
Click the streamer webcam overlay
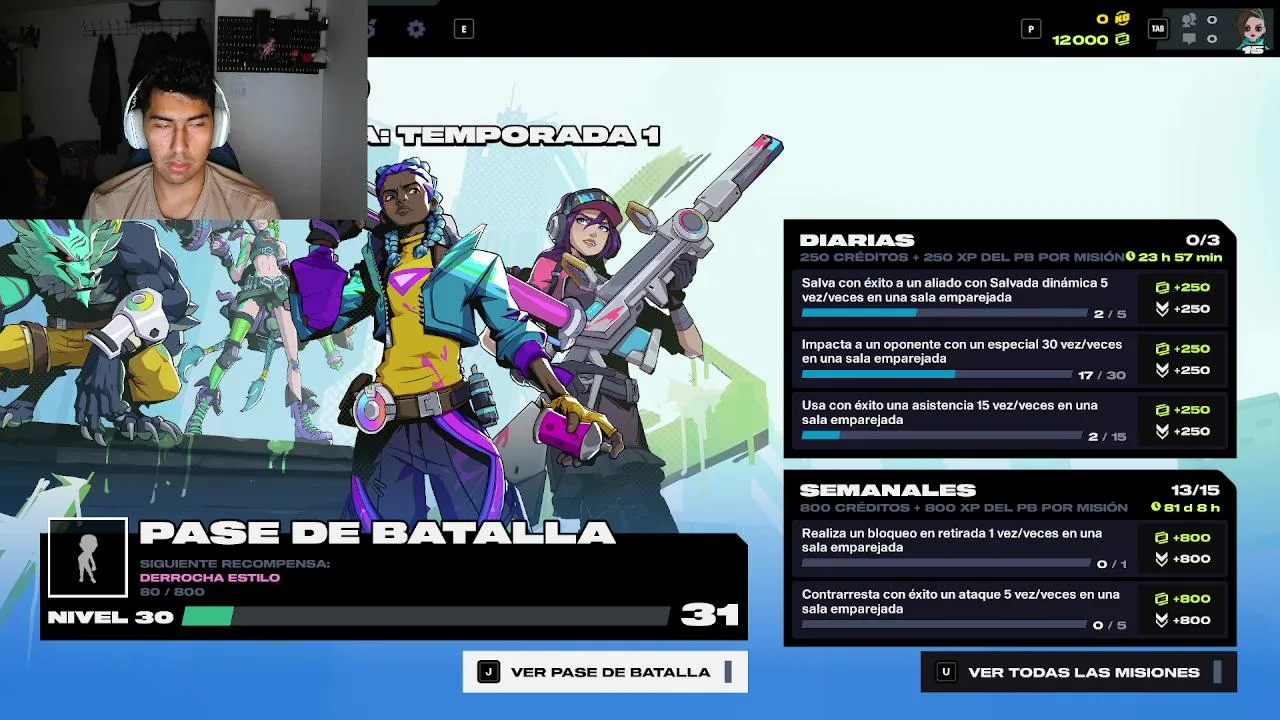coord(184,110)
